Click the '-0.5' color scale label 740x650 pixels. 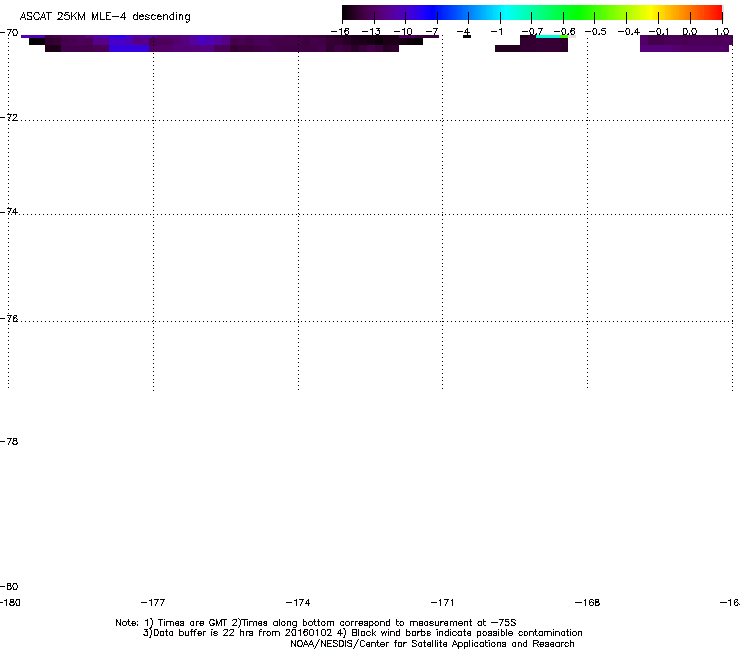595,32
